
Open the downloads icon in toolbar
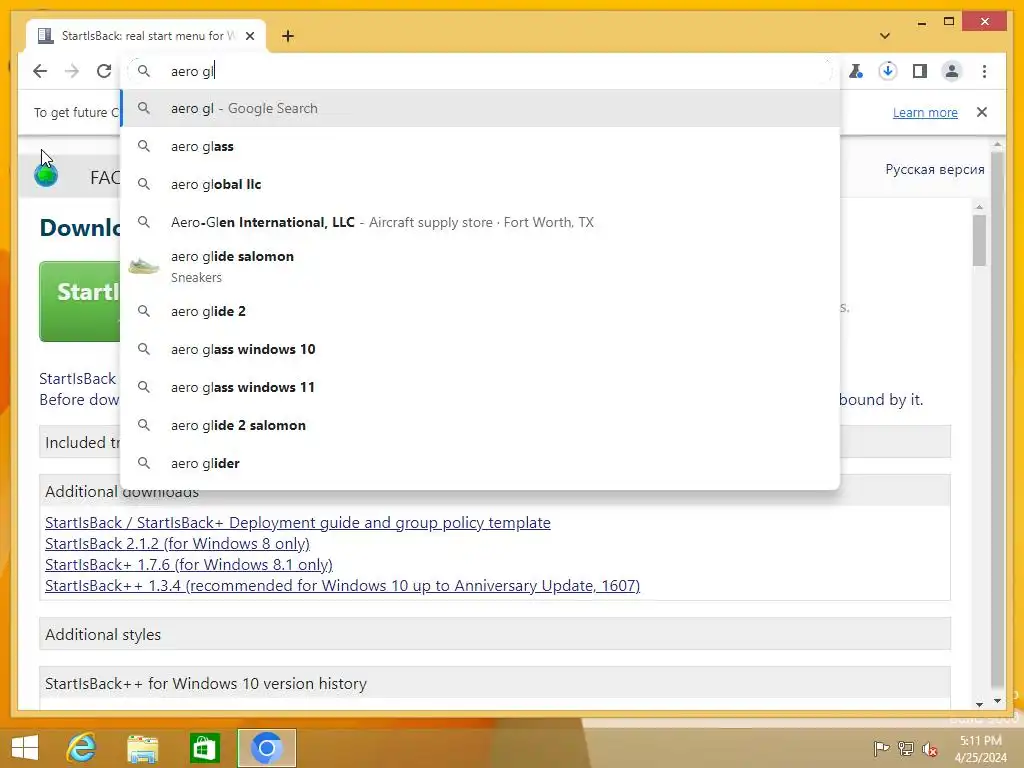tap(888, 71)
